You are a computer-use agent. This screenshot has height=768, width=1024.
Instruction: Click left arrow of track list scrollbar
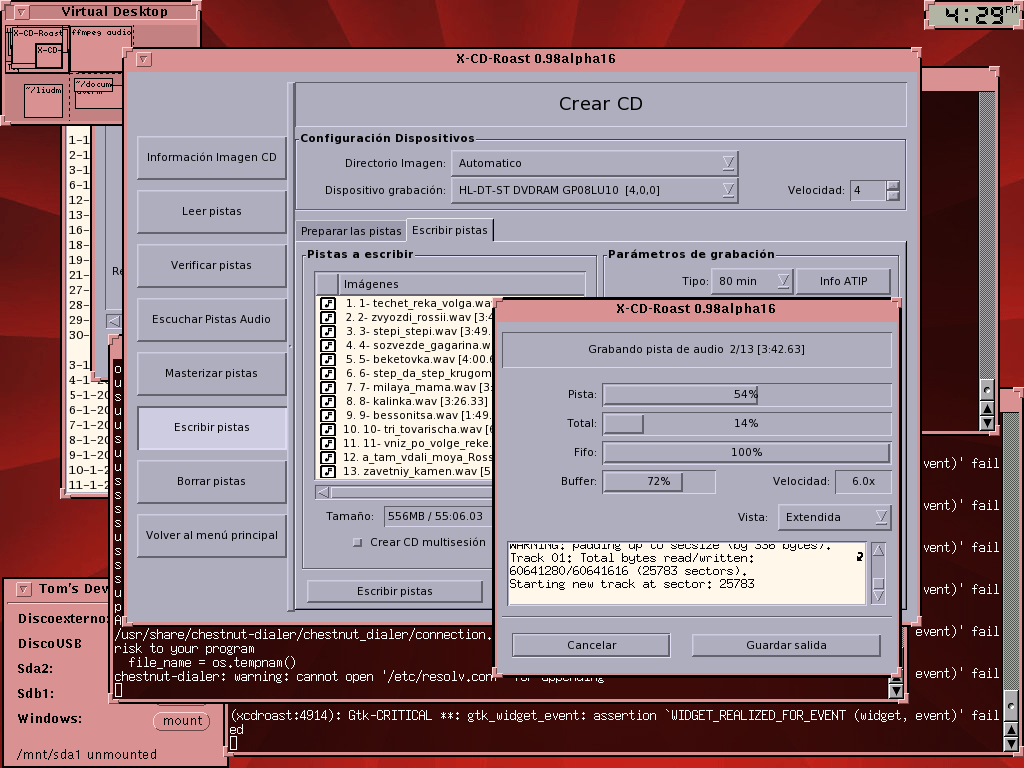(323, 492)
